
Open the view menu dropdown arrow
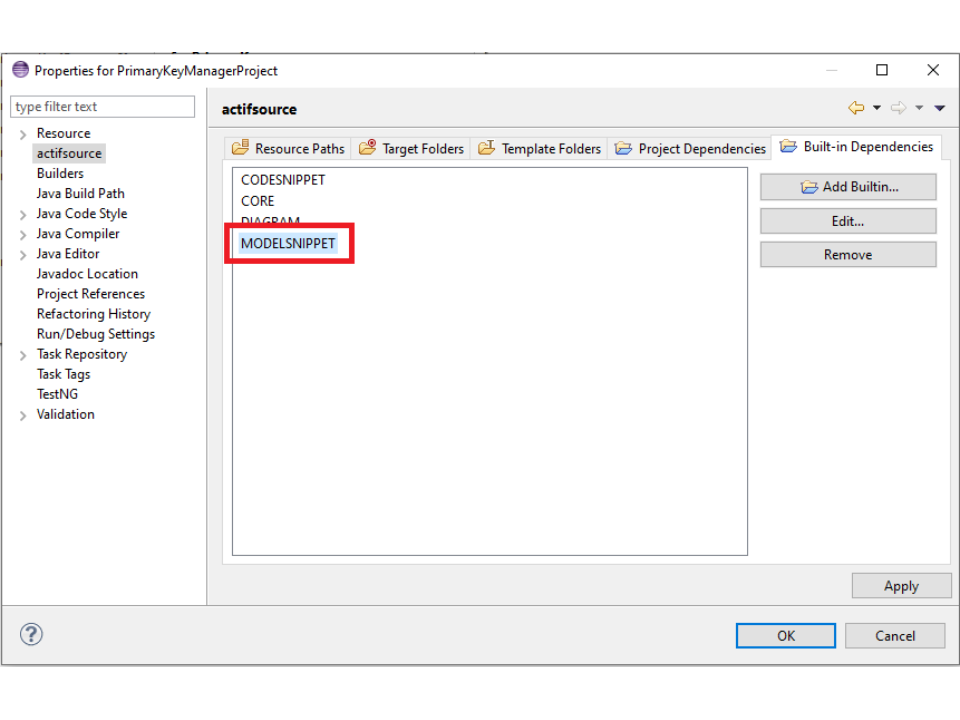pyautogui.click(x=939, y=108)
